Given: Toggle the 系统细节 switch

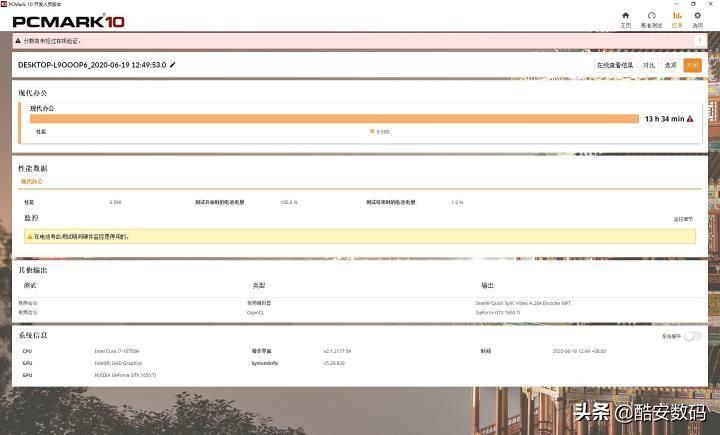Looking at the screenshot, I should coord(692,336).
